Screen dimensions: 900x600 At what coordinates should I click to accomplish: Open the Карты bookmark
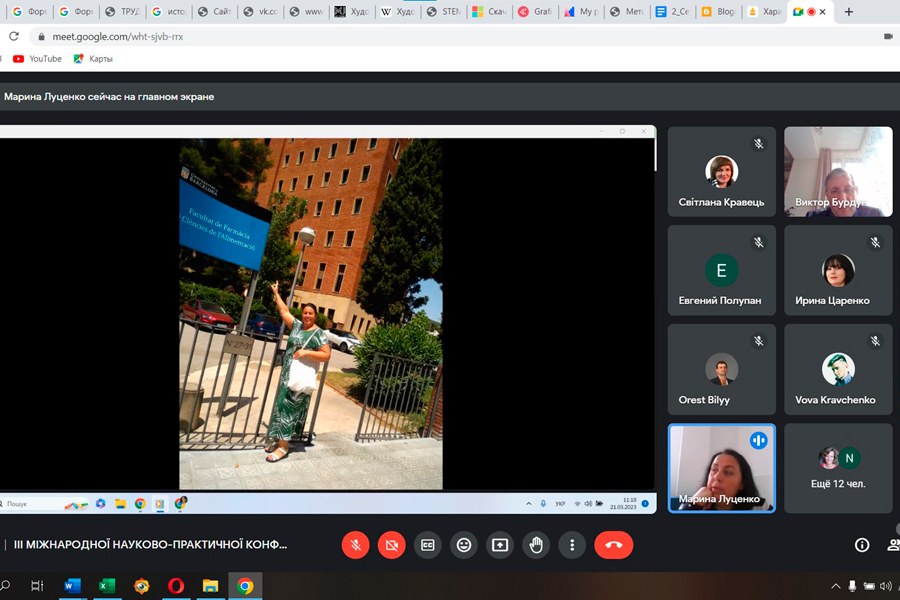coord(93,59)
